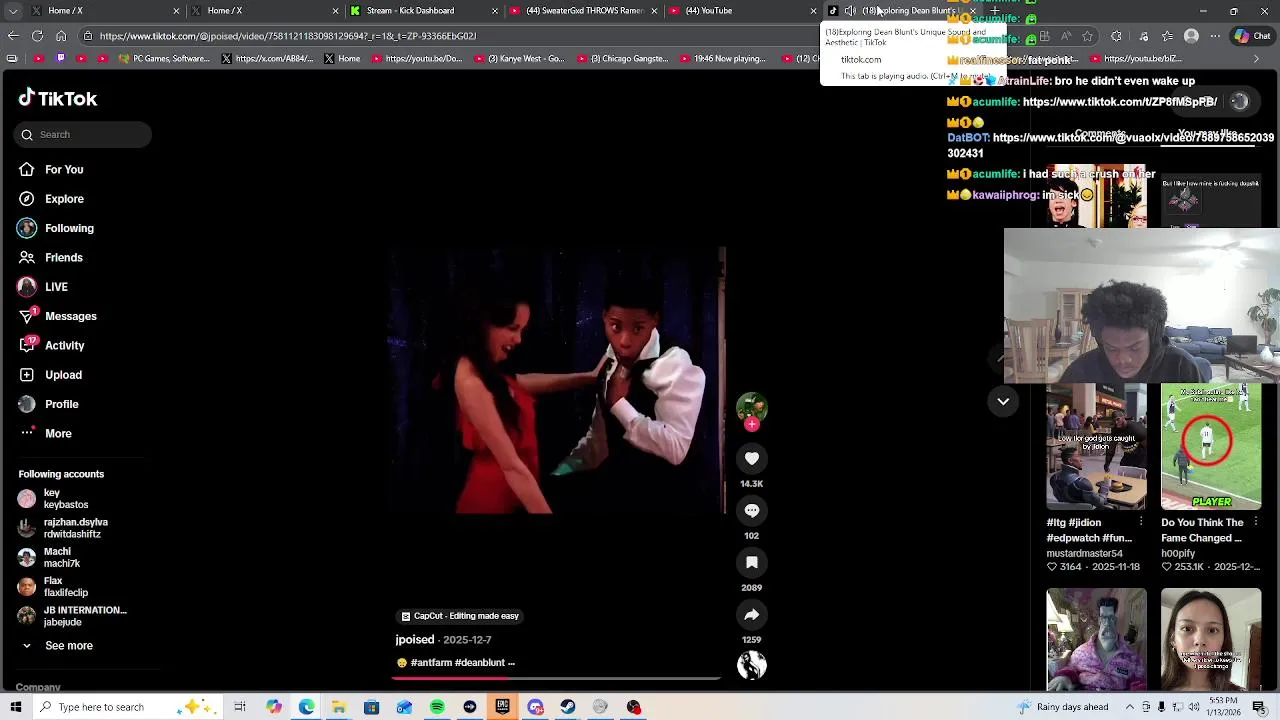
Task: Go to the next video with the down arrow
Action: point(1003,401)
